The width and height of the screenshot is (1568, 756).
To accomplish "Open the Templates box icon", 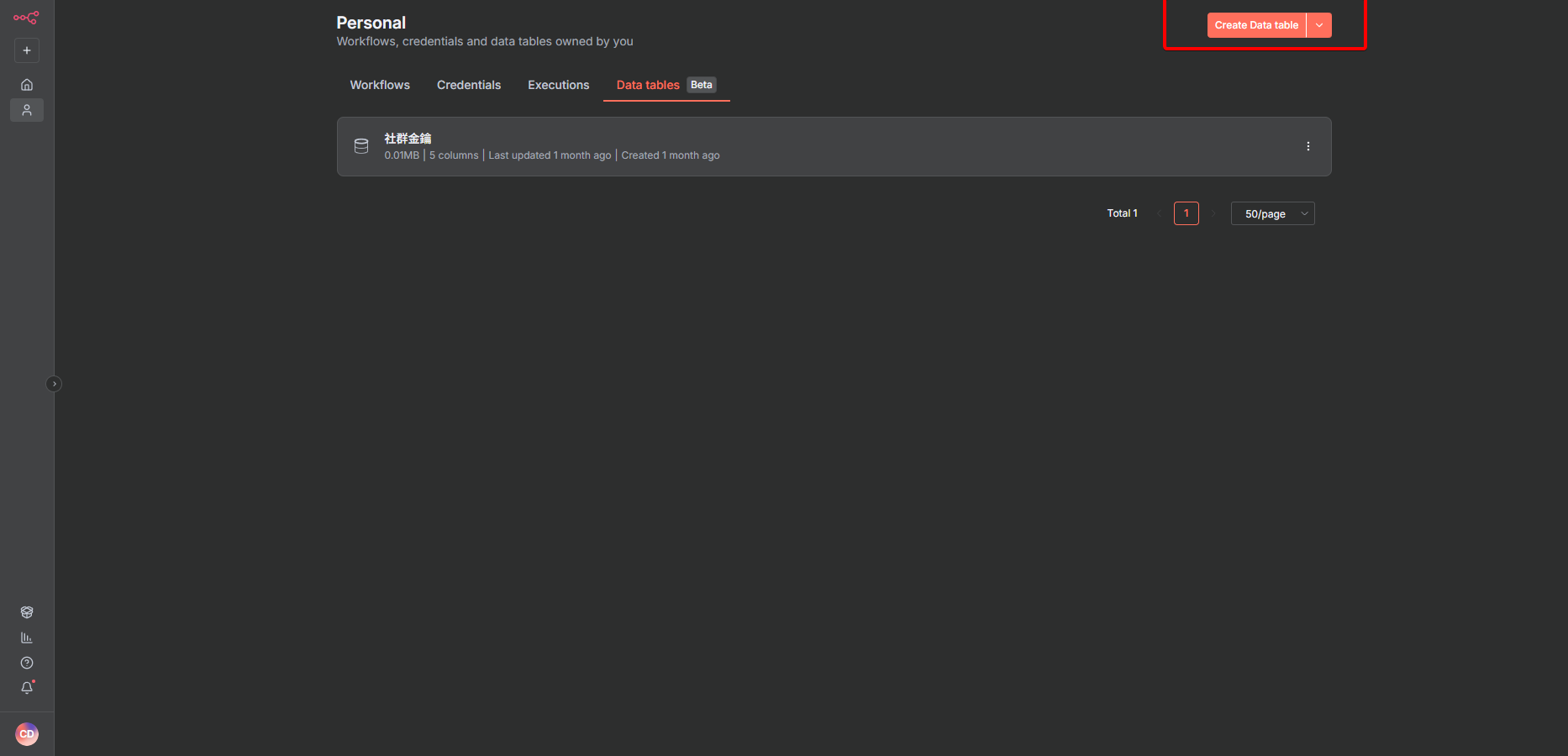I will pos(27,612).
